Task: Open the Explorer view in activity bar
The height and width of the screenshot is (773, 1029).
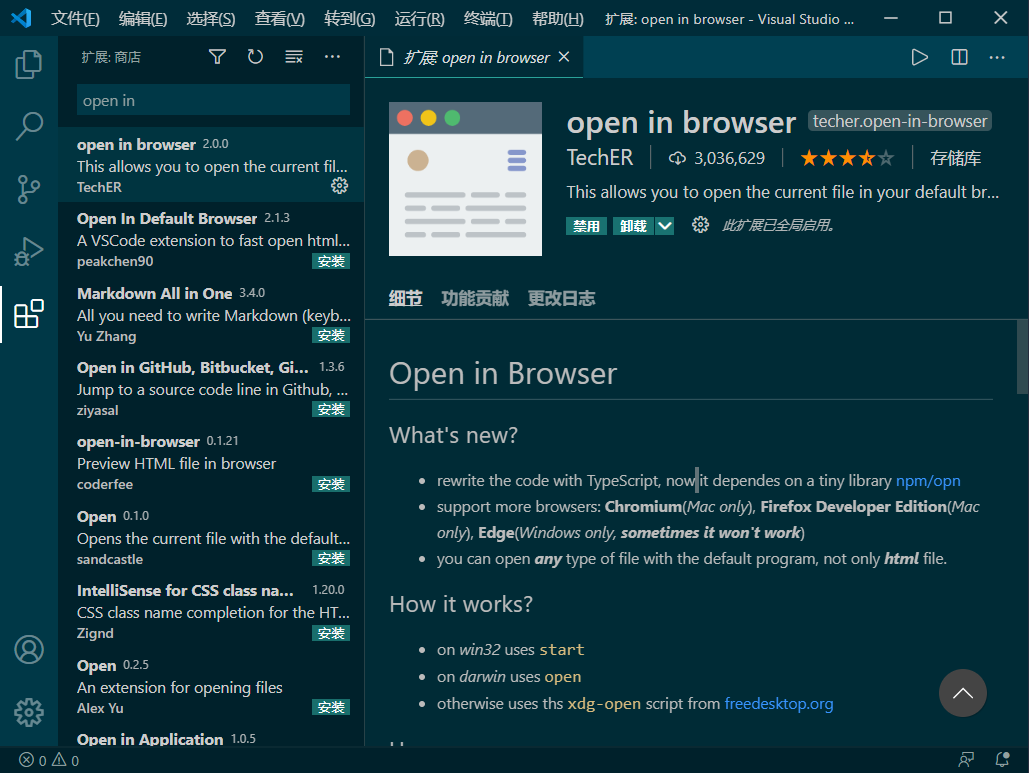Action: [28, 64]
